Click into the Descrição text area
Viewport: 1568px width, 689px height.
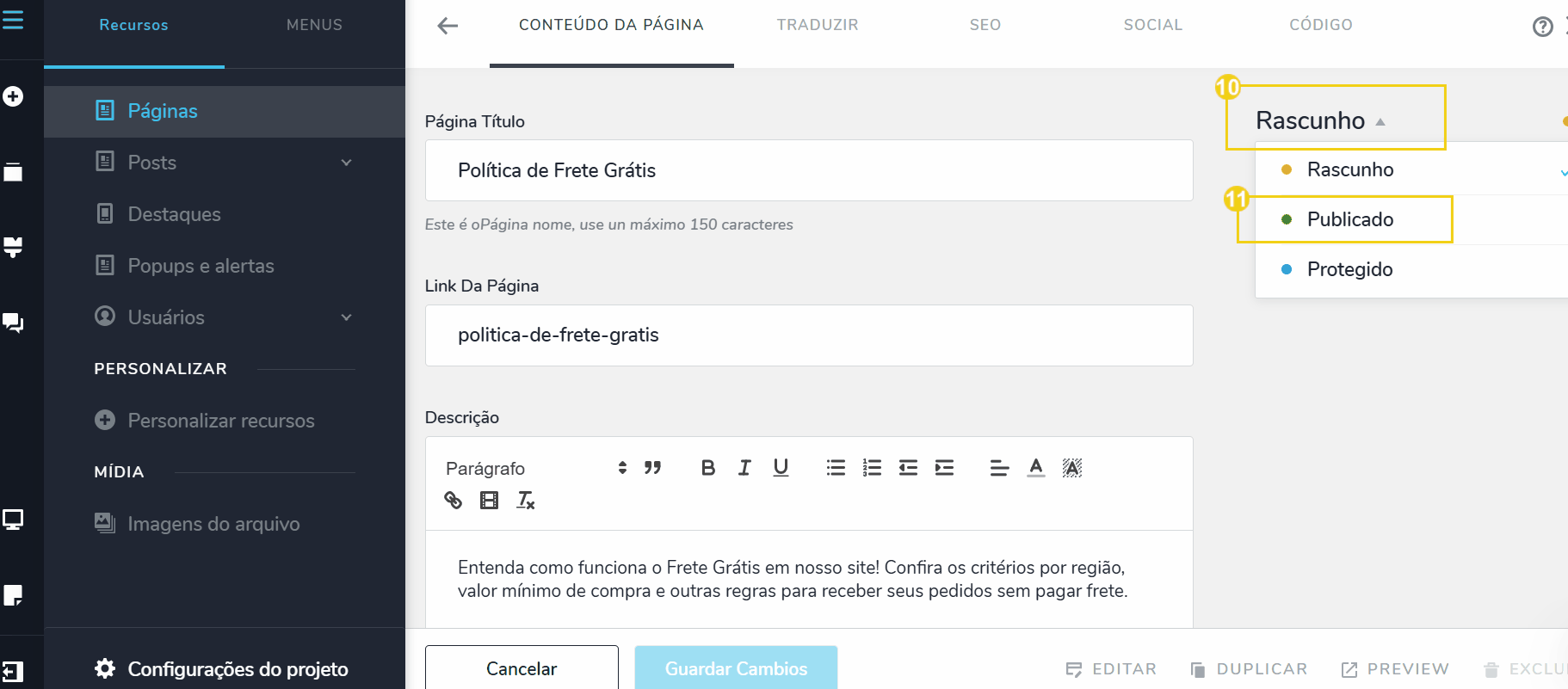click(x=809, y=579)
